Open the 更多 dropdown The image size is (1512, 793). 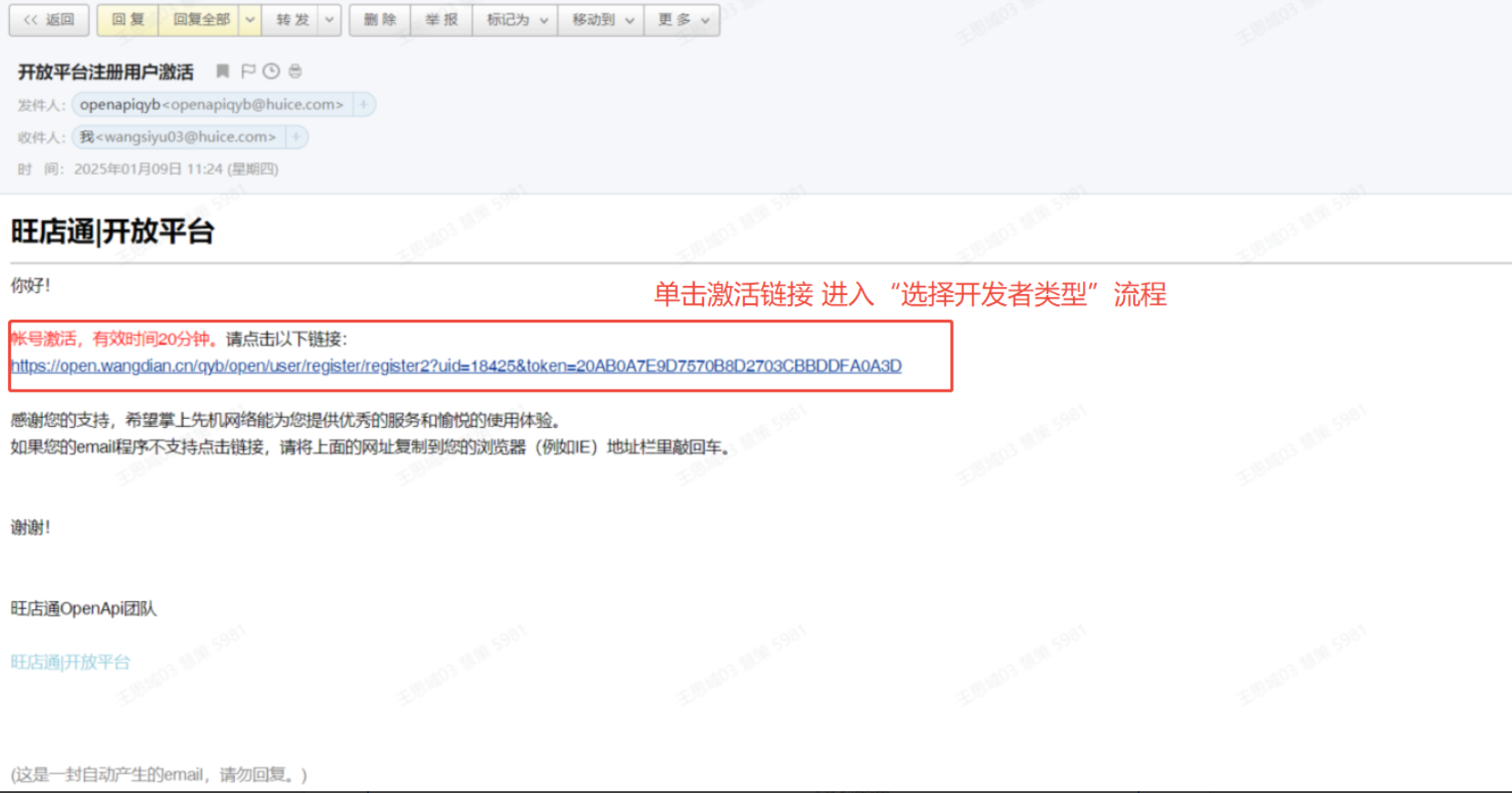[x=682, y=20]
